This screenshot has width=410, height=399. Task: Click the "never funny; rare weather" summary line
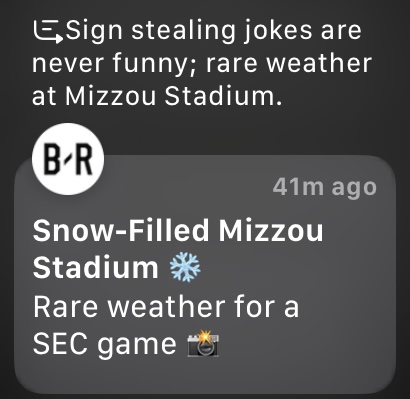[202, 63]
